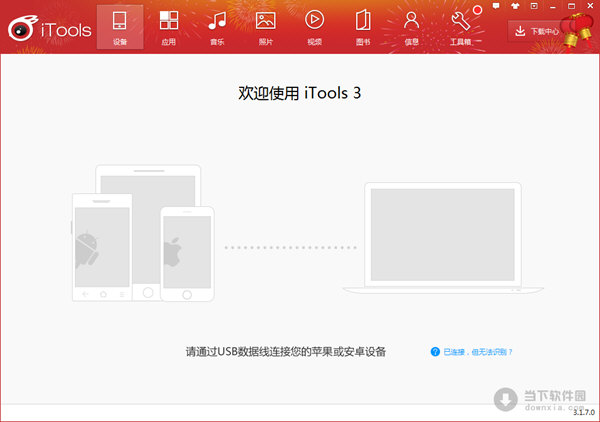600x422 pixels.
Task: Click the iTools logo
Action: (x=50, y=29)
